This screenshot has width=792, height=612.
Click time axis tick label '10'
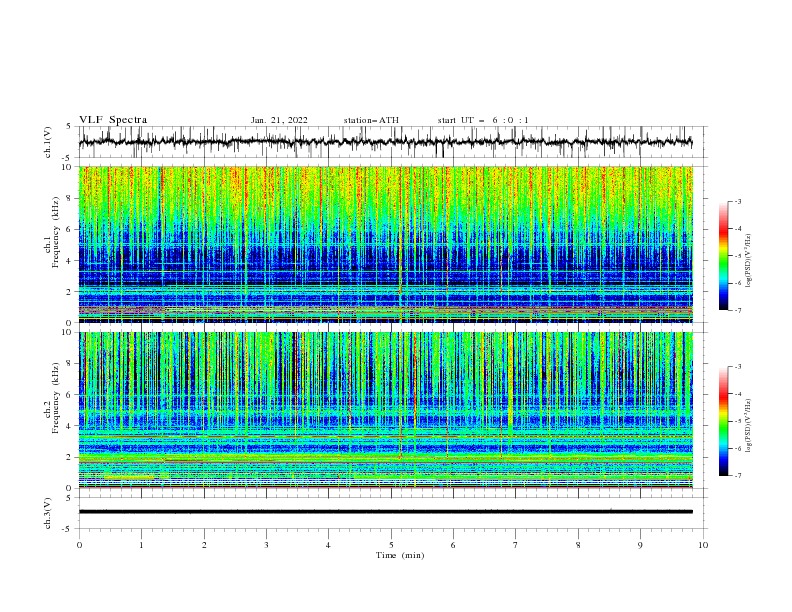[703, 545]
